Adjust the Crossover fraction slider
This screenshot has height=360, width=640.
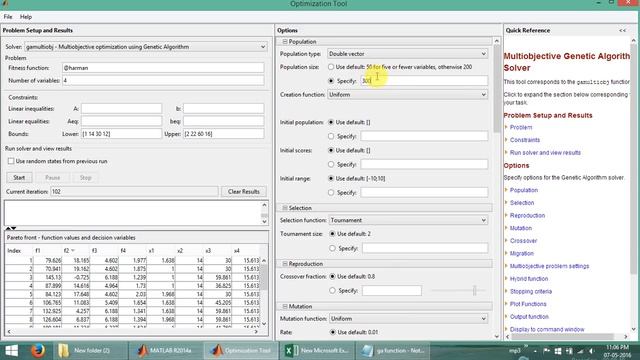tap(474, 290)
